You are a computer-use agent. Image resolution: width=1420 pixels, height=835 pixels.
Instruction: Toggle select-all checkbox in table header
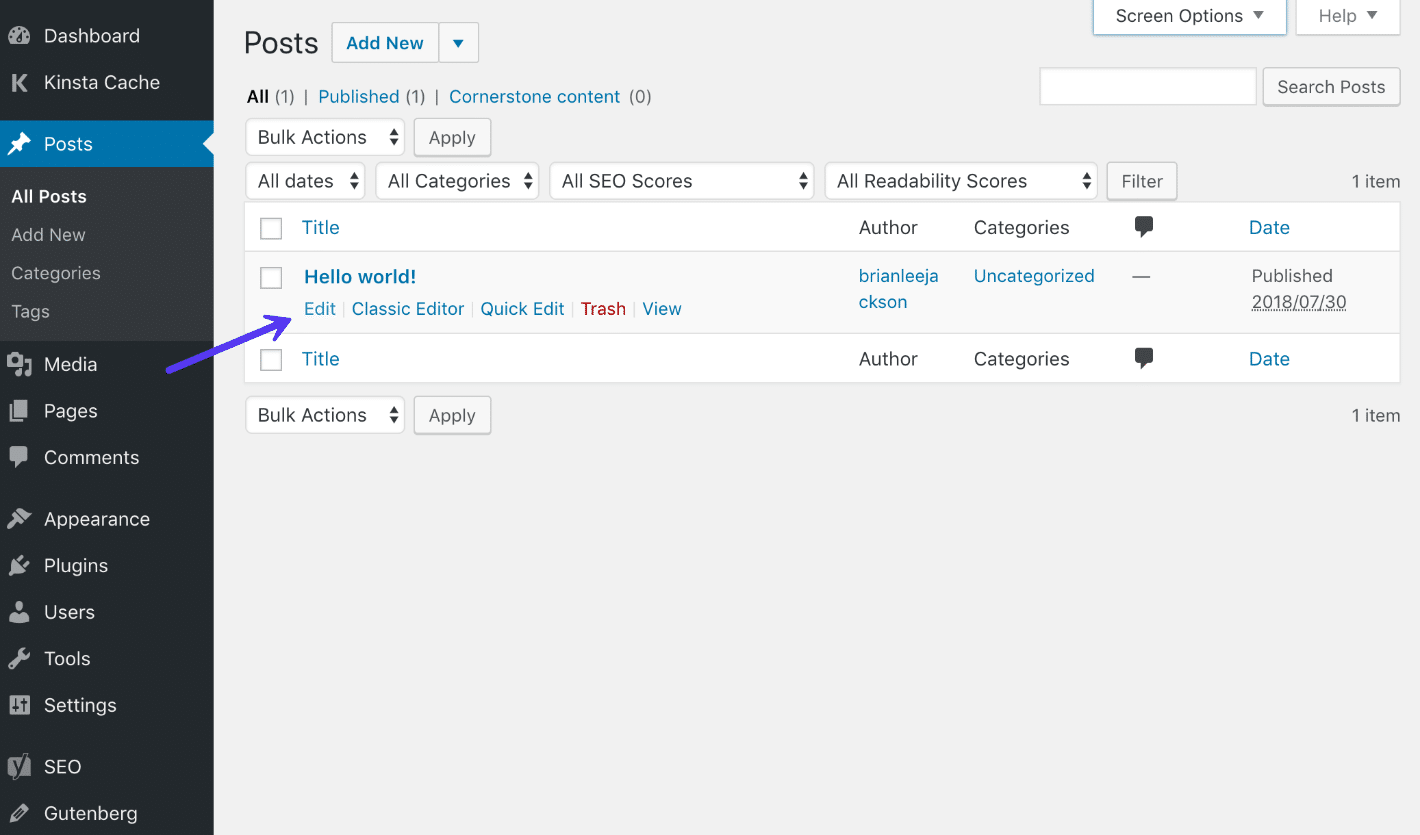tap(271, 229)
